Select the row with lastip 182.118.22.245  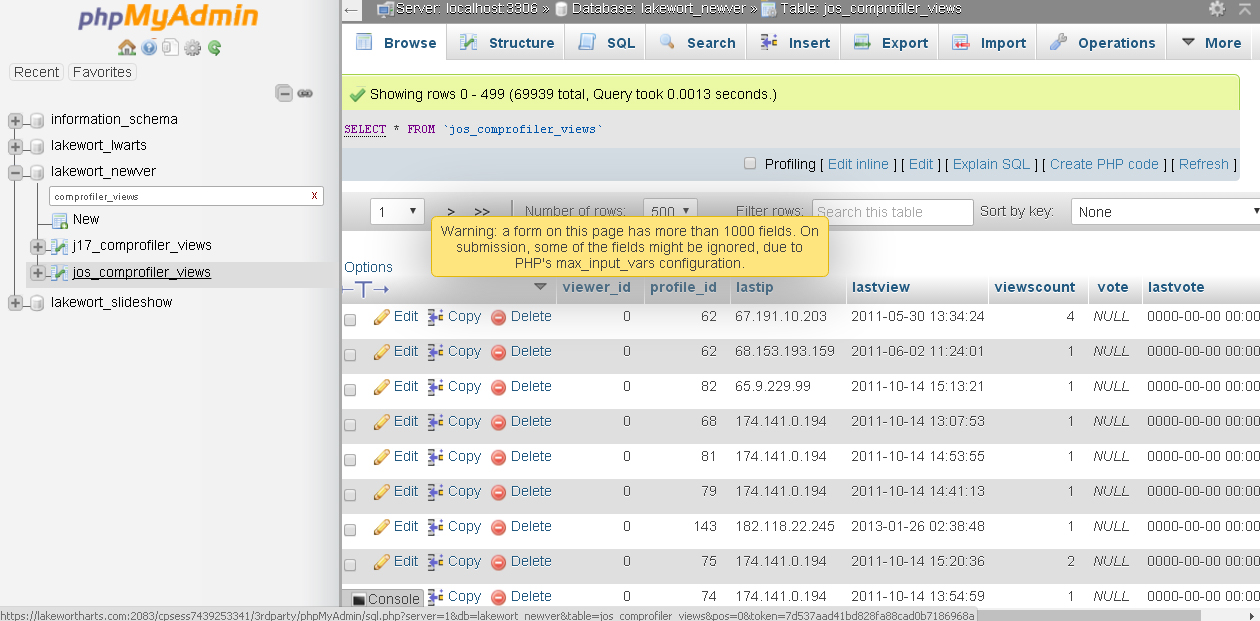click(350, 530)
